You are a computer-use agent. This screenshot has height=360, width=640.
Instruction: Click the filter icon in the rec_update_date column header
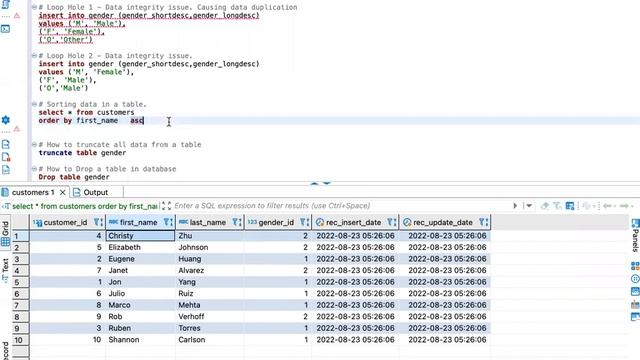coord(483,222)
